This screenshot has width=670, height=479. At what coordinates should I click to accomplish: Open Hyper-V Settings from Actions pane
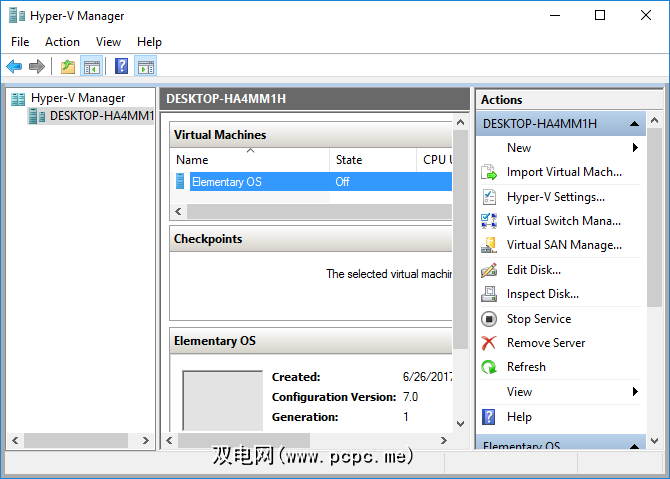(555, 197)
